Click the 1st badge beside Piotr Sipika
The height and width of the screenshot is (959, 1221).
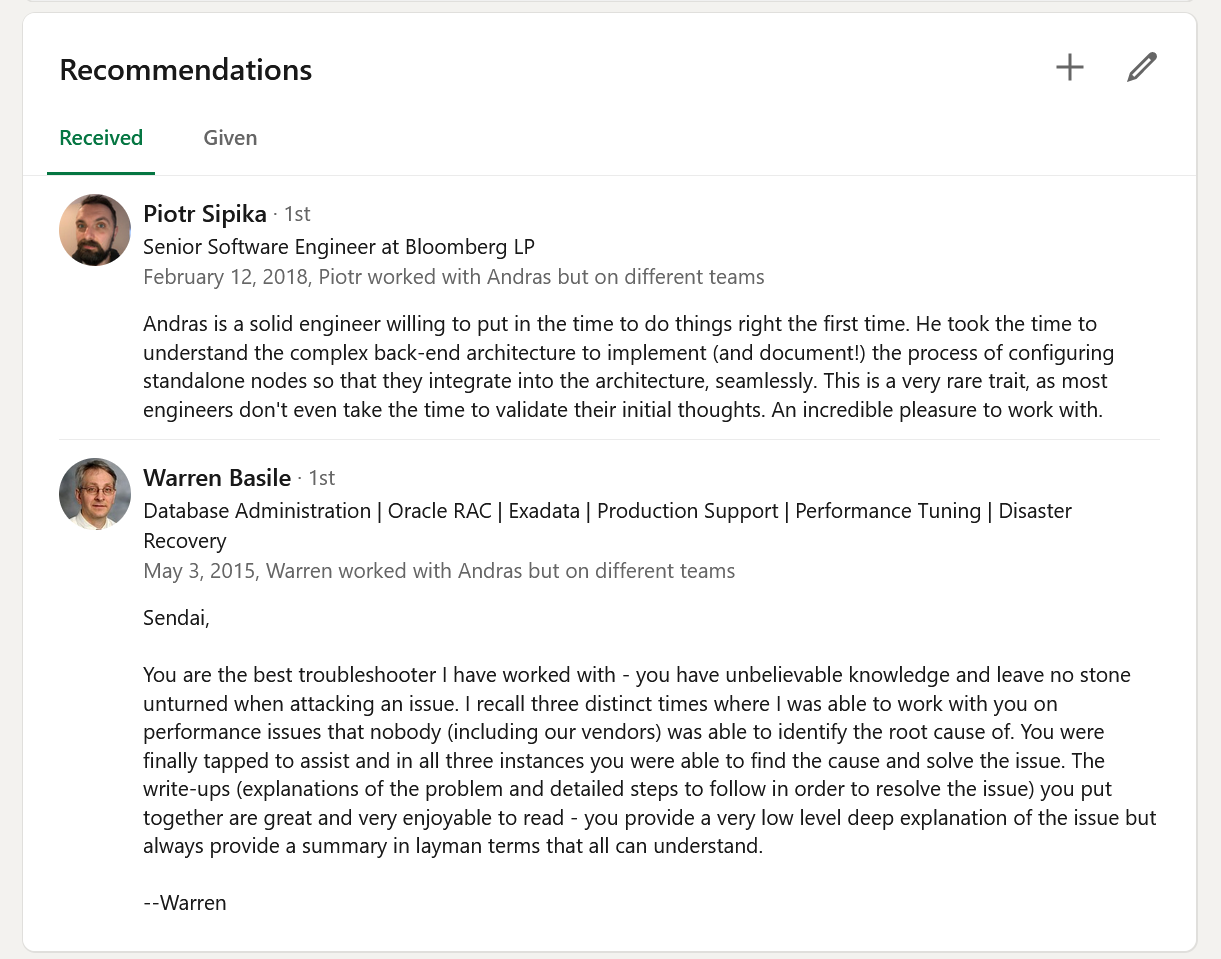[x=297, y=214]
